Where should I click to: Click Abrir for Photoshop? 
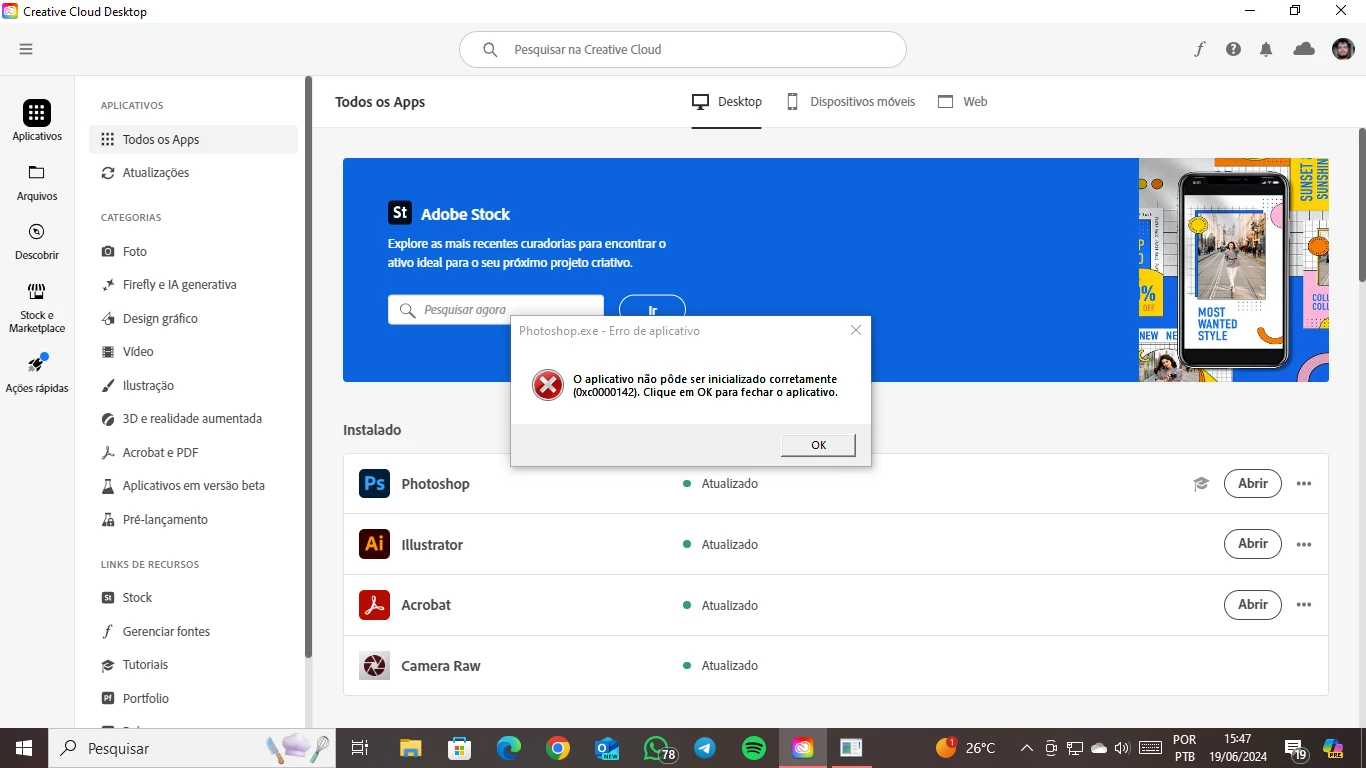click(x=1252, y=484)
